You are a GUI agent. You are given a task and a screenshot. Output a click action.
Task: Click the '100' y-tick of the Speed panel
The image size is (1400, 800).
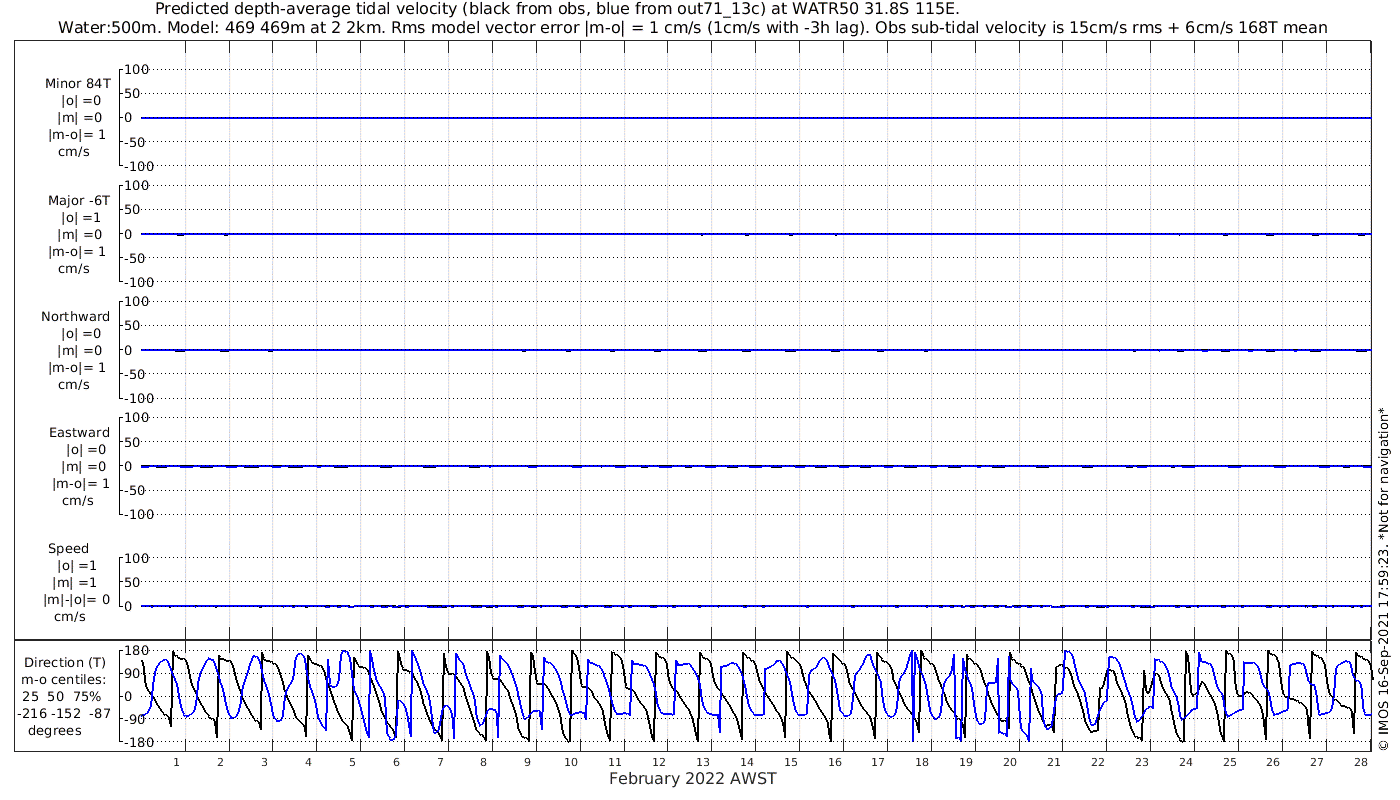coord(137,558)
